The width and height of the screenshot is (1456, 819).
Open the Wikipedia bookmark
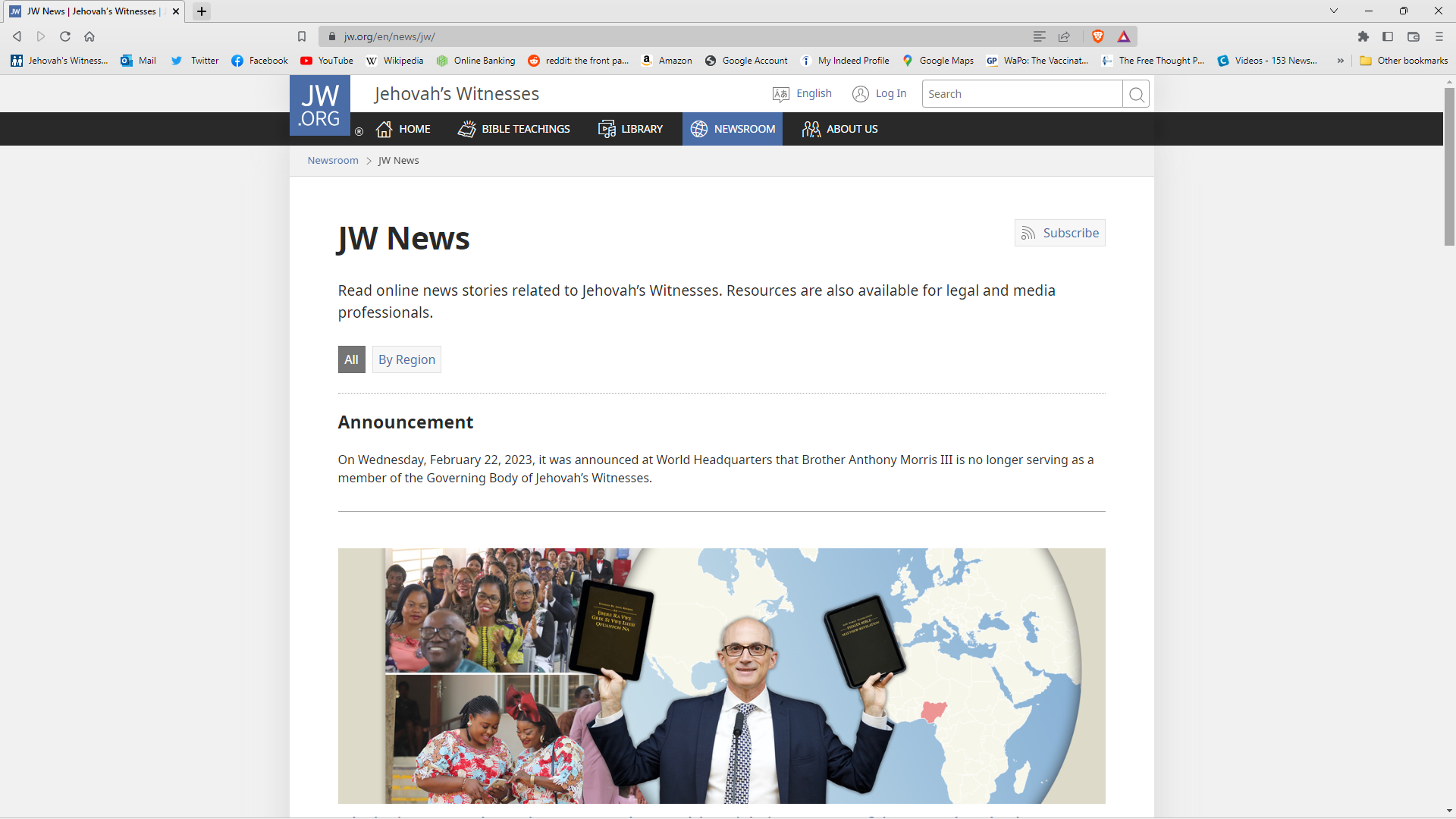(394, 61)
